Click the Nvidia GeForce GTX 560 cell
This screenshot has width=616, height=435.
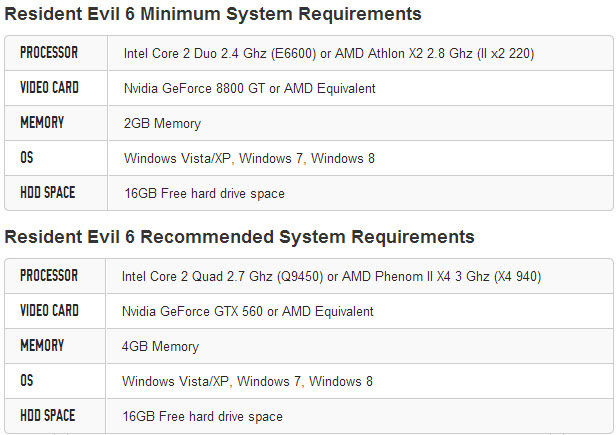(x=247, y=311)
